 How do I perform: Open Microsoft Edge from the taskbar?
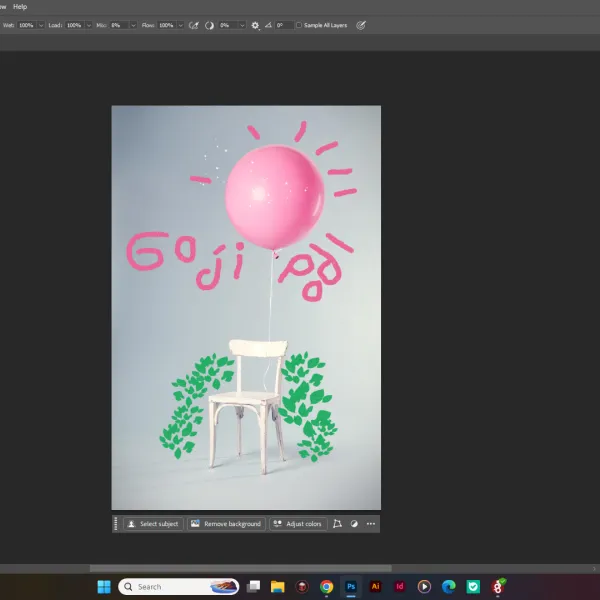pyautogui.click(x=448, y=587)
